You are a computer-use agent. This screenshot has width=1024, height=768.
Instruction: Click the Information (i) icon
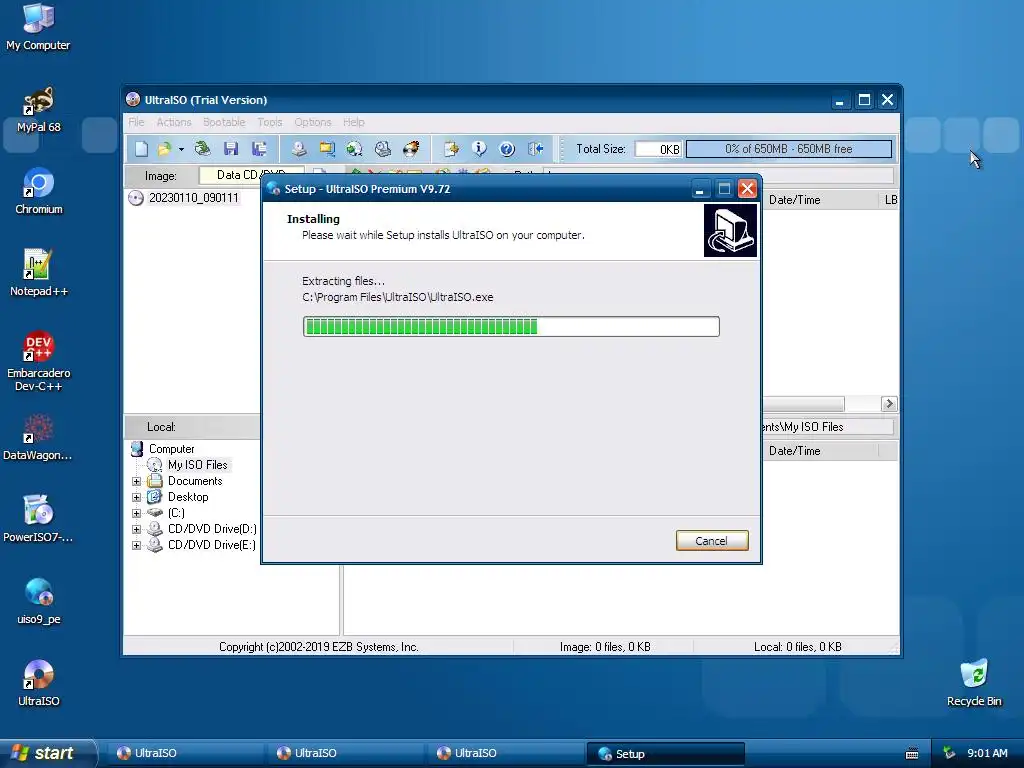(479, 149)
